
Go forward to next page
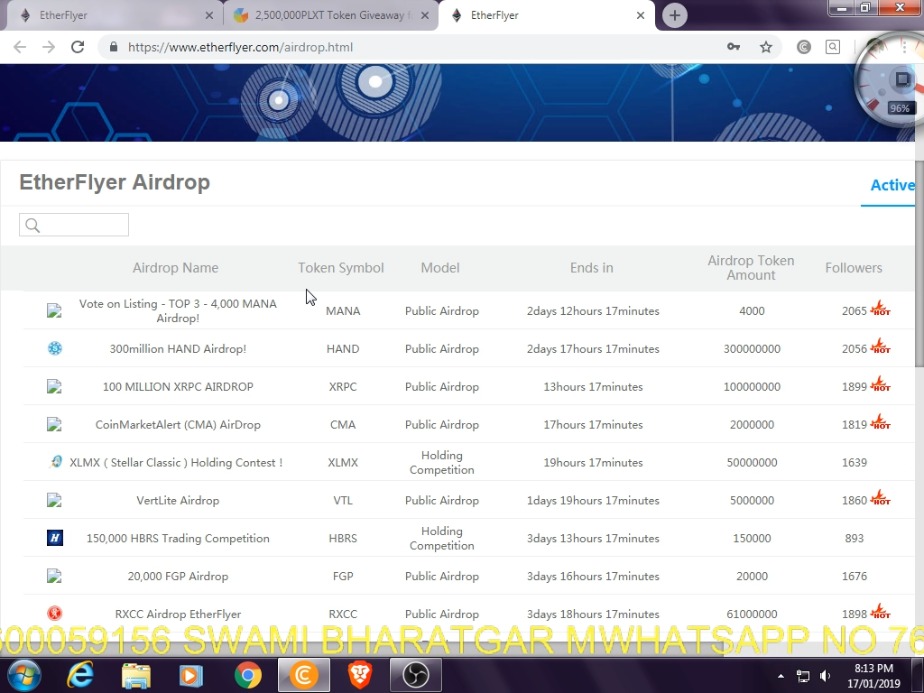pos(48,47)
